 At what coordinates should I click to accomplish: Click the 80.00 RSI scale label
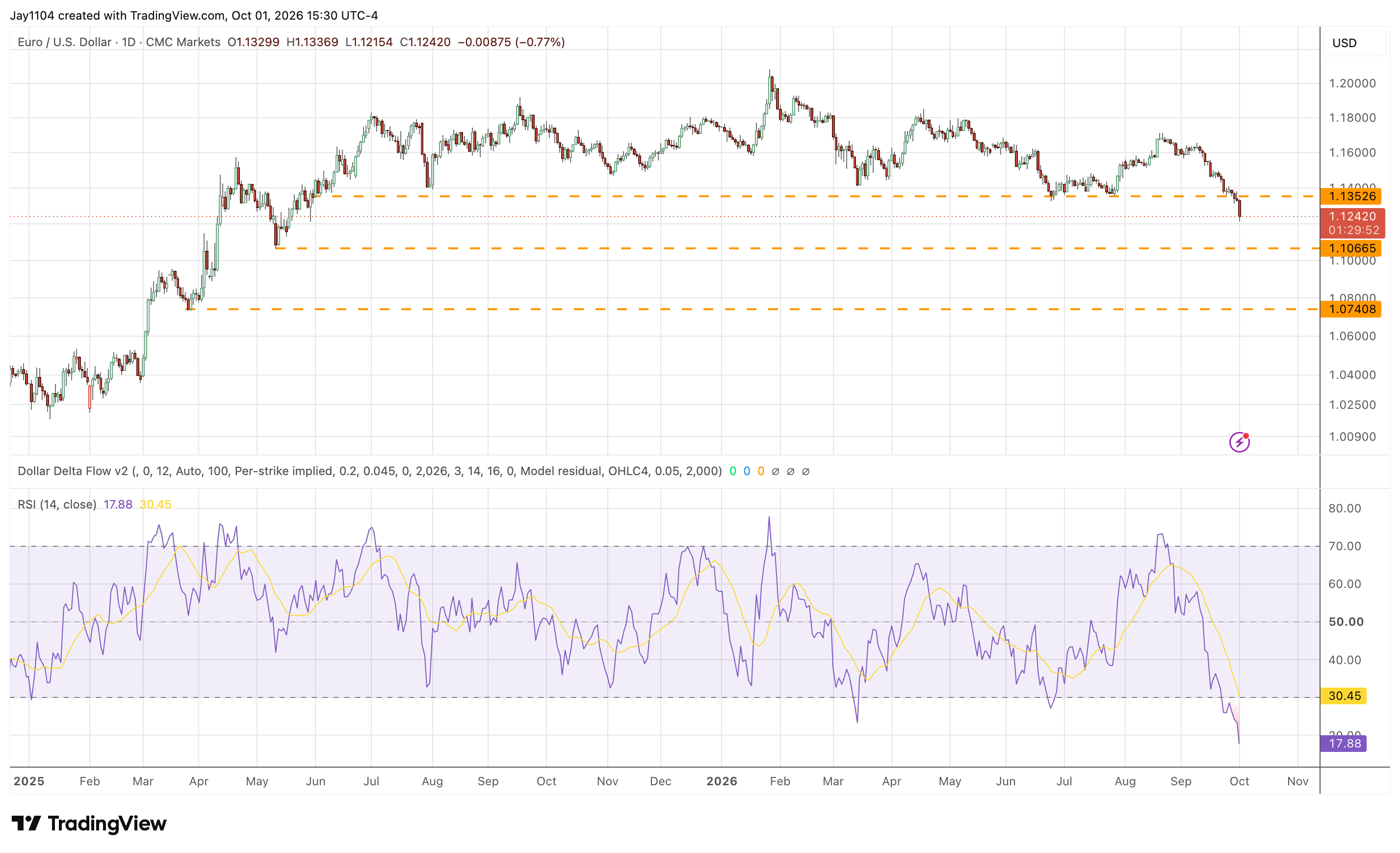[x=1344, y=508]
